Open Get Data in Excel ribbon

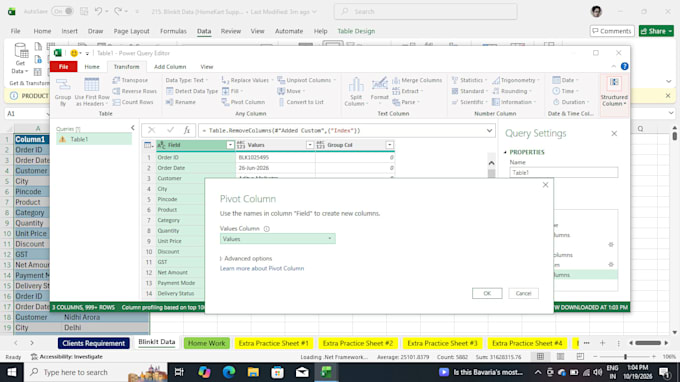tap(20, 59)
